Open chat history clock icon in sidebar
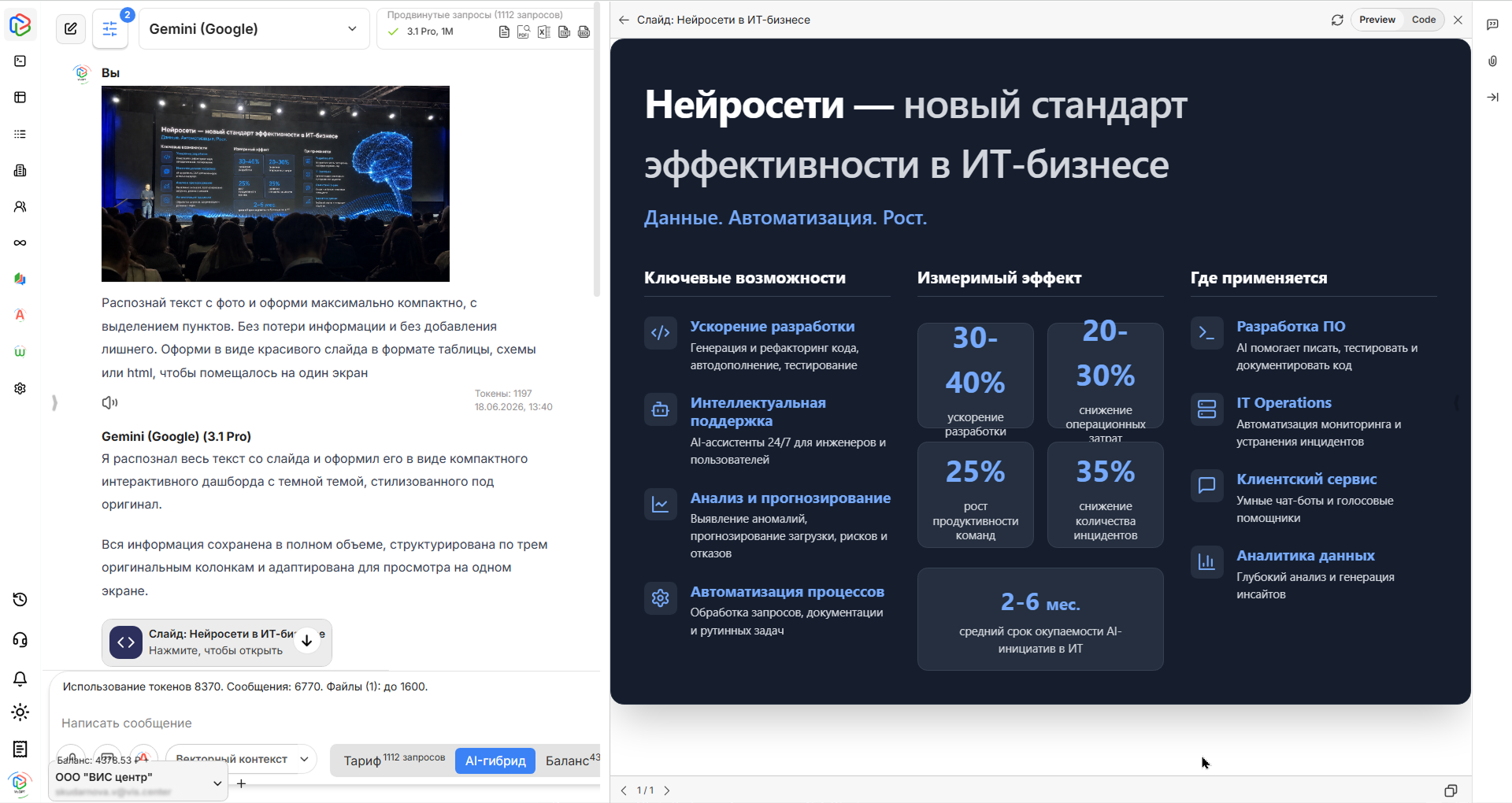 pos(20,600)
